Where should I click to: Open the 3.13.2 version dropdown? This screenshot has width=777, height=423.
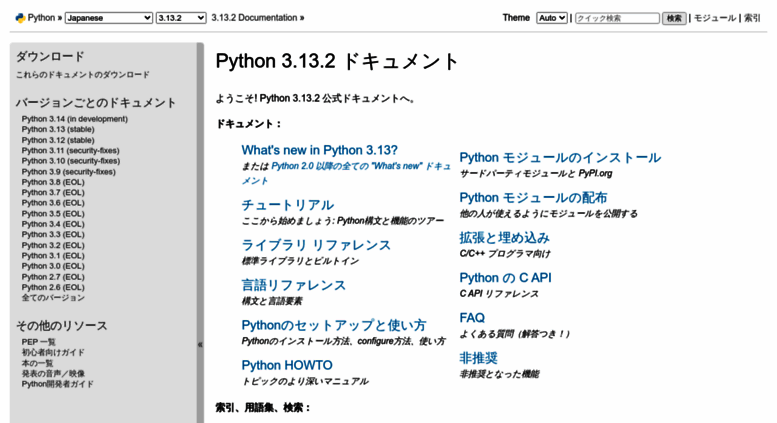(x=181, y=18)
